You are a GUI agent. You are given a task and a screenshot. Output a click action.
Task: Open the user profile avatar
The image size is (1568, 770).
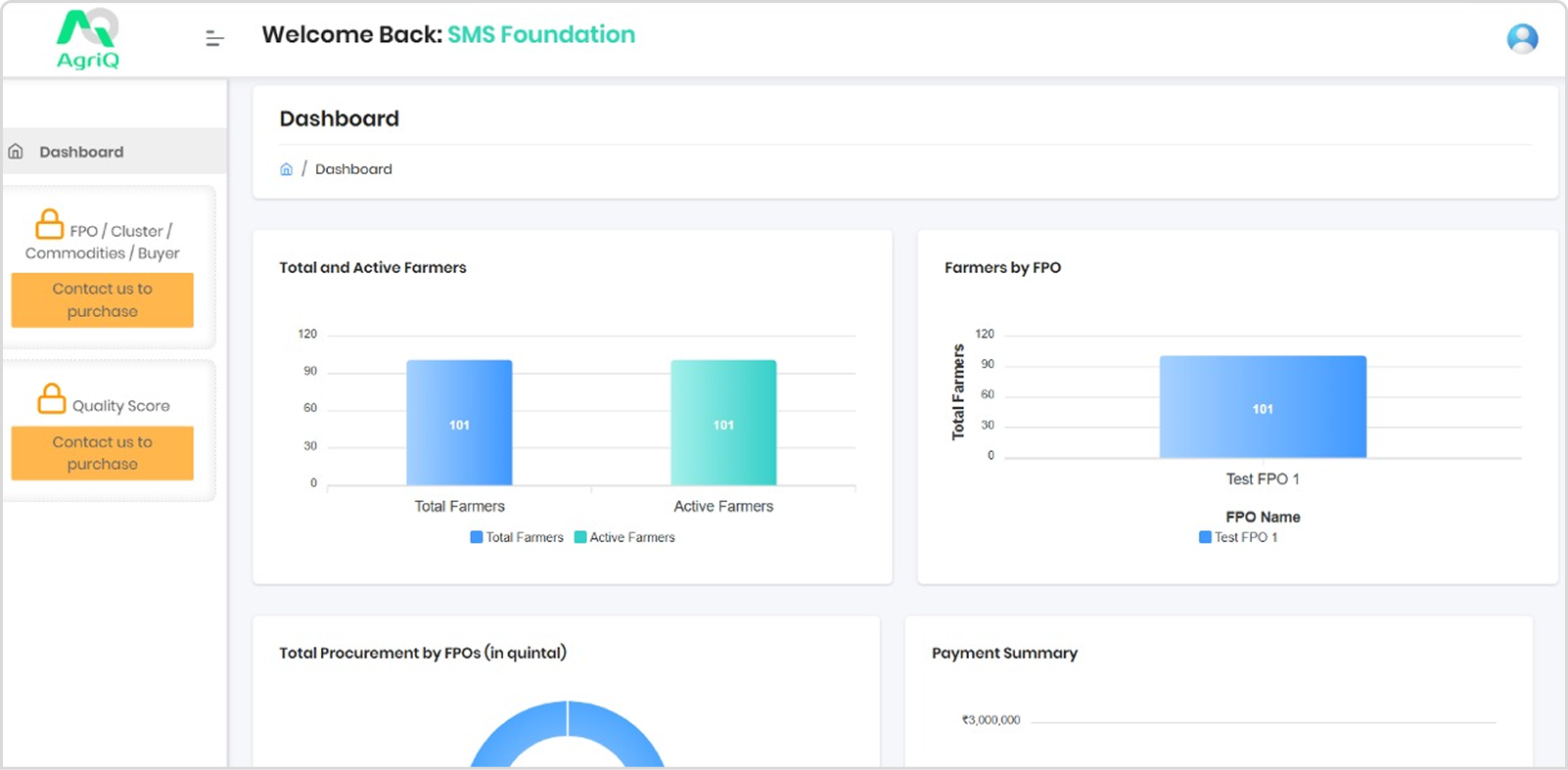(1521, 38)
